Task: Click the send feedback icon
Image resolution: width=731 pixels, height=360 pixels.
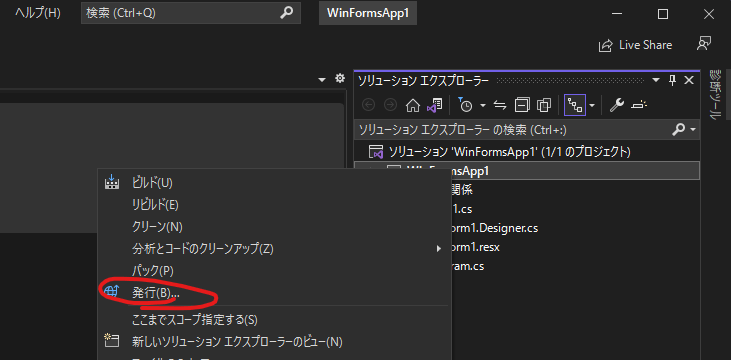Action: [703, 44]
